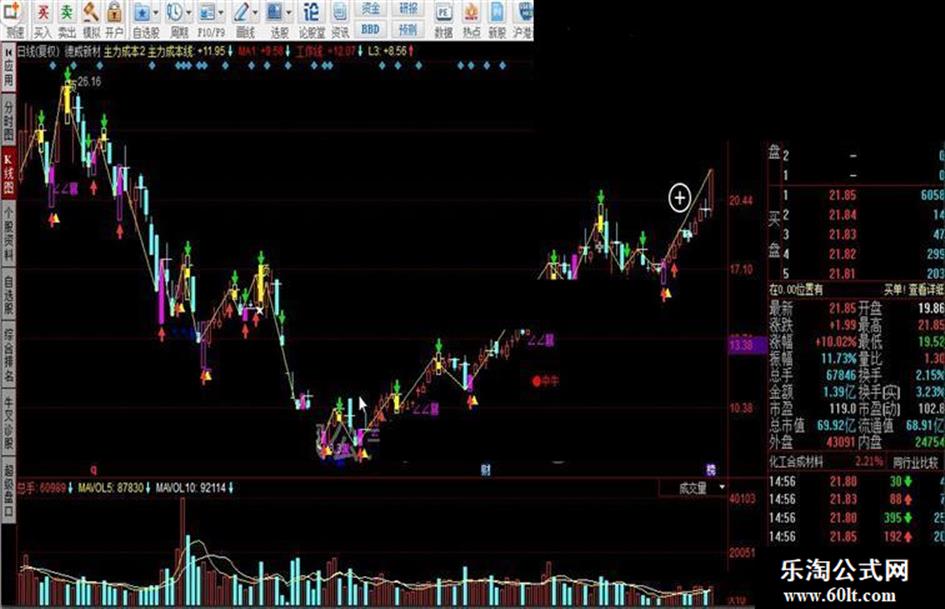Expand the F10/F9 dropdown arrow

(x=221, y=13)
